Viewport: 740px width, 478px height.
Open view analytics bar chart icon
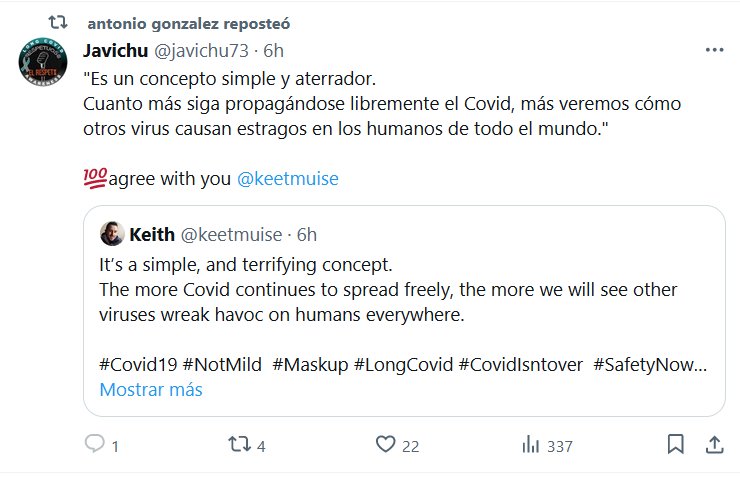tap(531, 445)
